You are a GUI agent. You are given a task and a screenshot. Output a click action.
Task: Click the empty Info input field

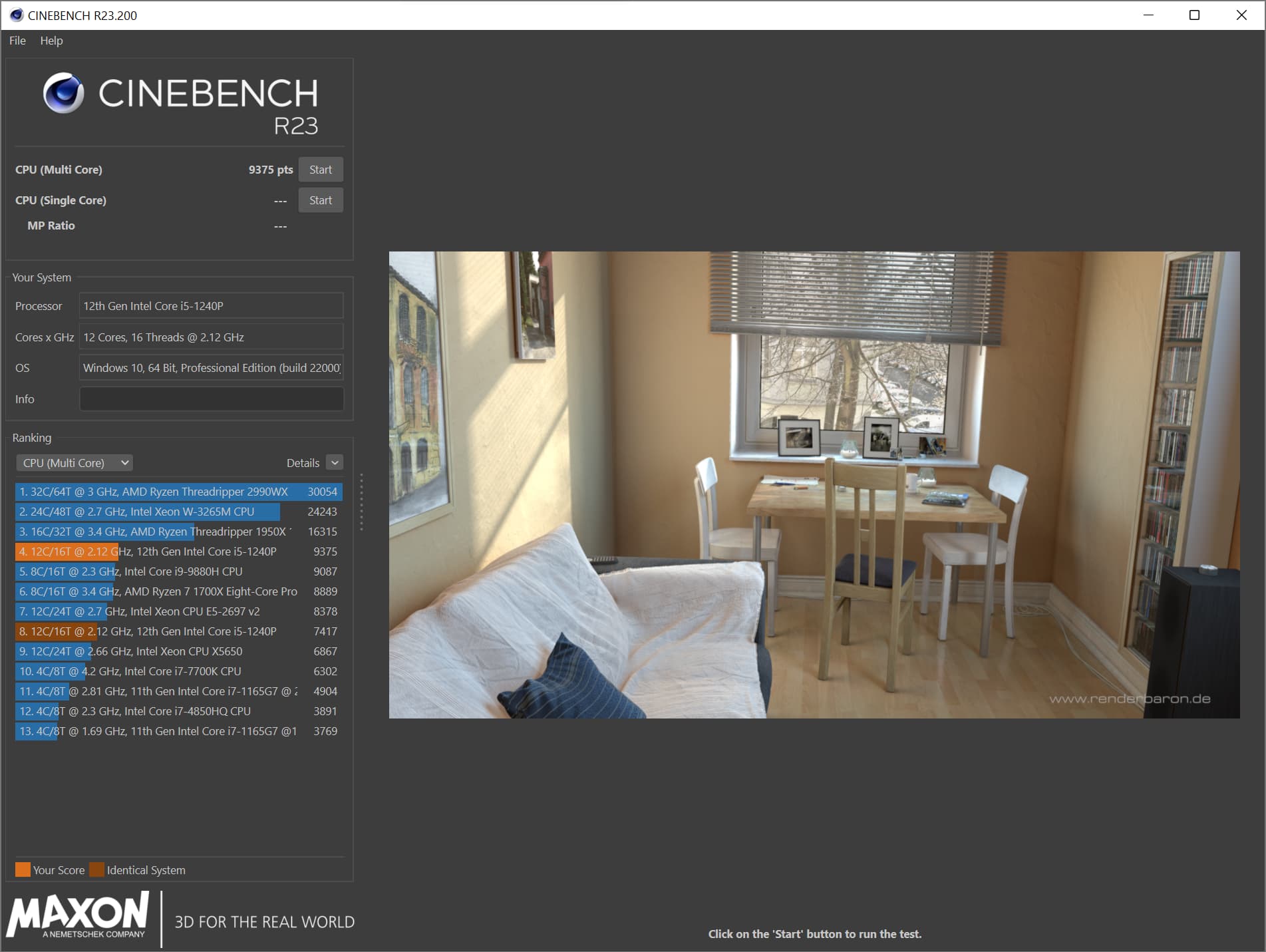(x=212, y=399)
